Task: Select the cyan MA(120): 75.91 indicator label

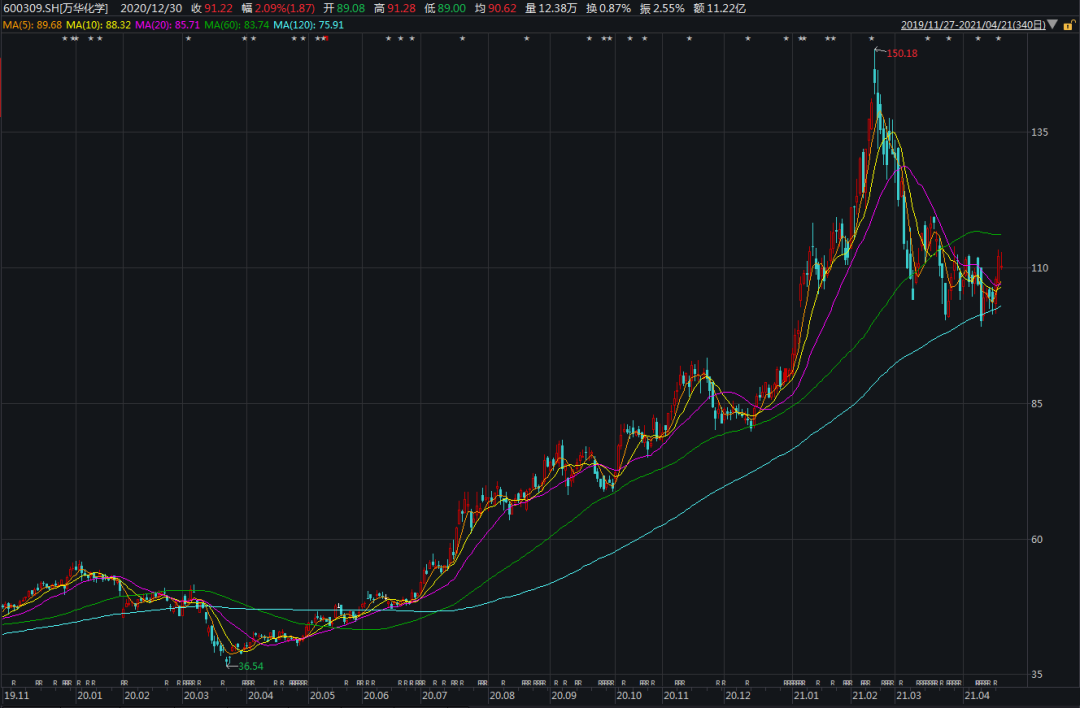Action: pyautogui.click(x=308, y=25)
